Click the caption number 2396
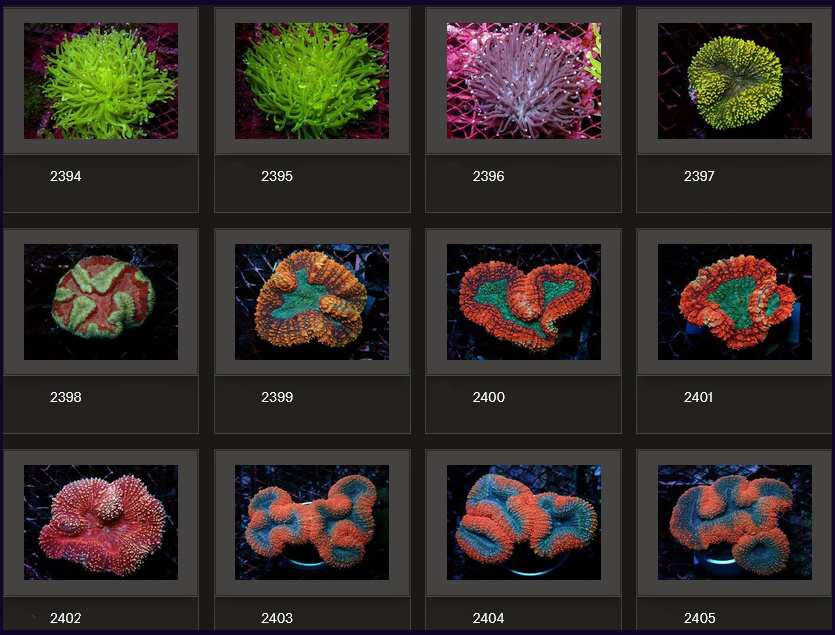This screenshot has height=635, width=835. point(488,176)
